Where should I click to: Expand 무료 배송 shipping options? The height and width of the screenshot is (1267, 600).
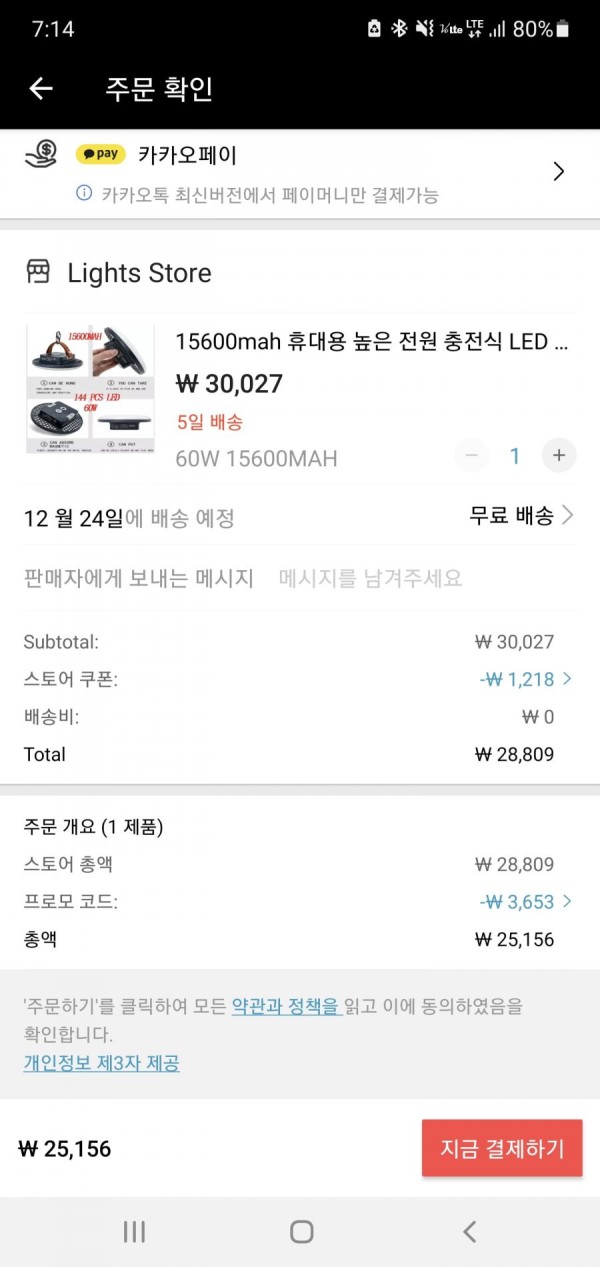522,516
